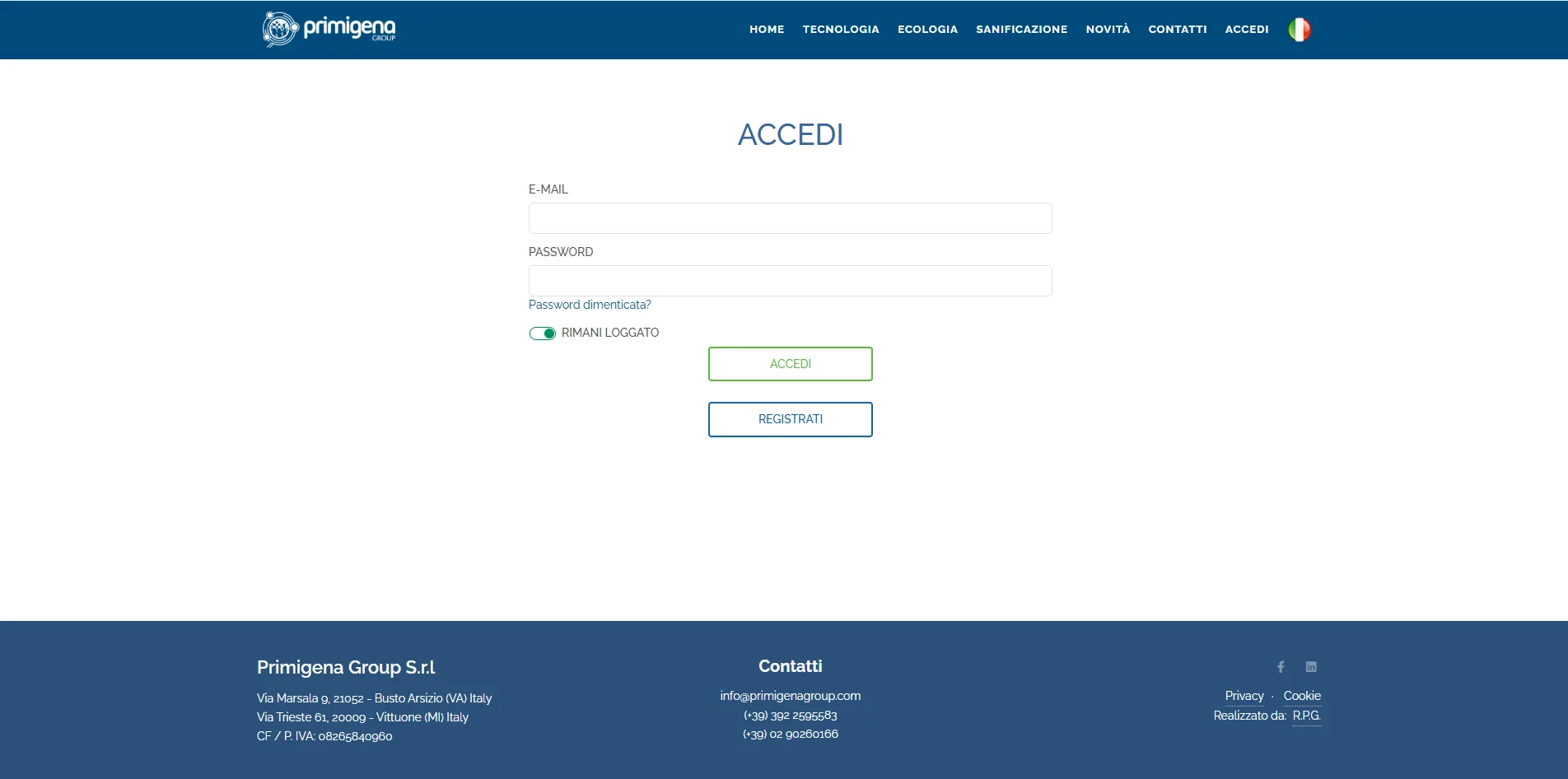Open the Contatti menu item
Screen dimensions: 1568x779
coord(1178,30)
